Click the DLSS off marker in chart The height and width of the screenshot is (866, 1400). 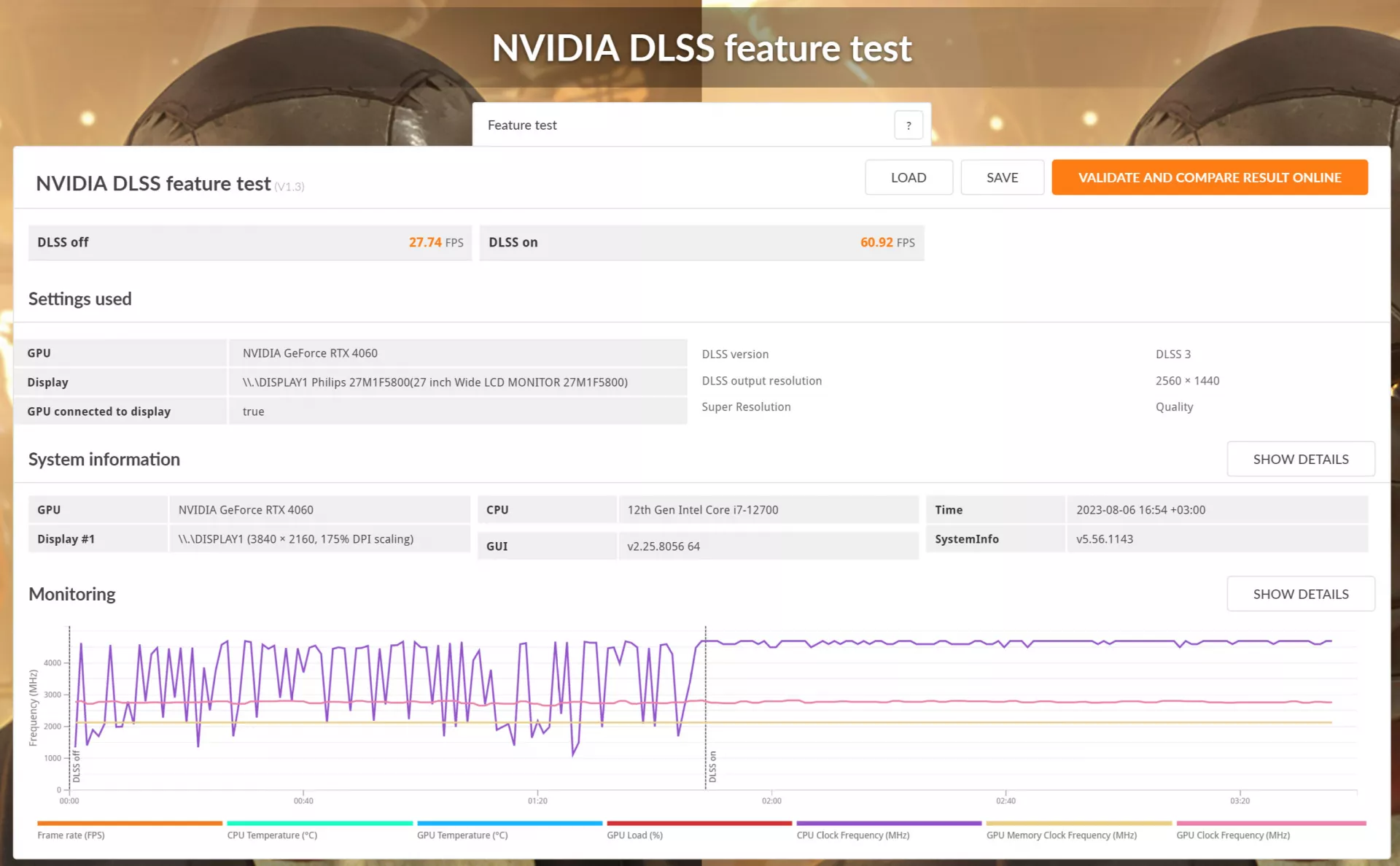77,766
